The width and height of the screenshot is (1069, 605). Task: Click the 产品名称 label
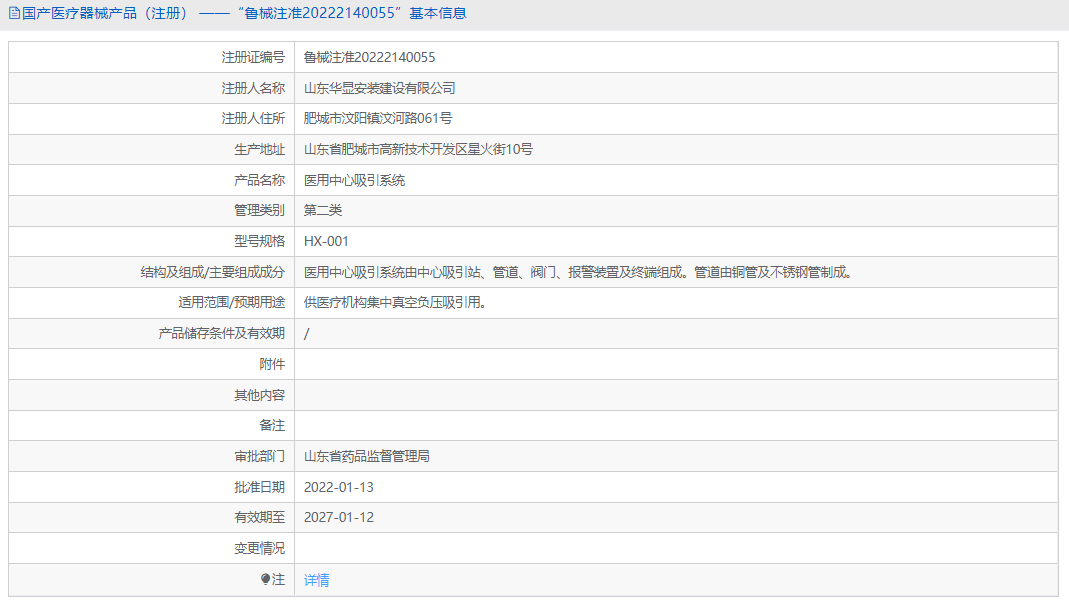(x=259, y=180)
